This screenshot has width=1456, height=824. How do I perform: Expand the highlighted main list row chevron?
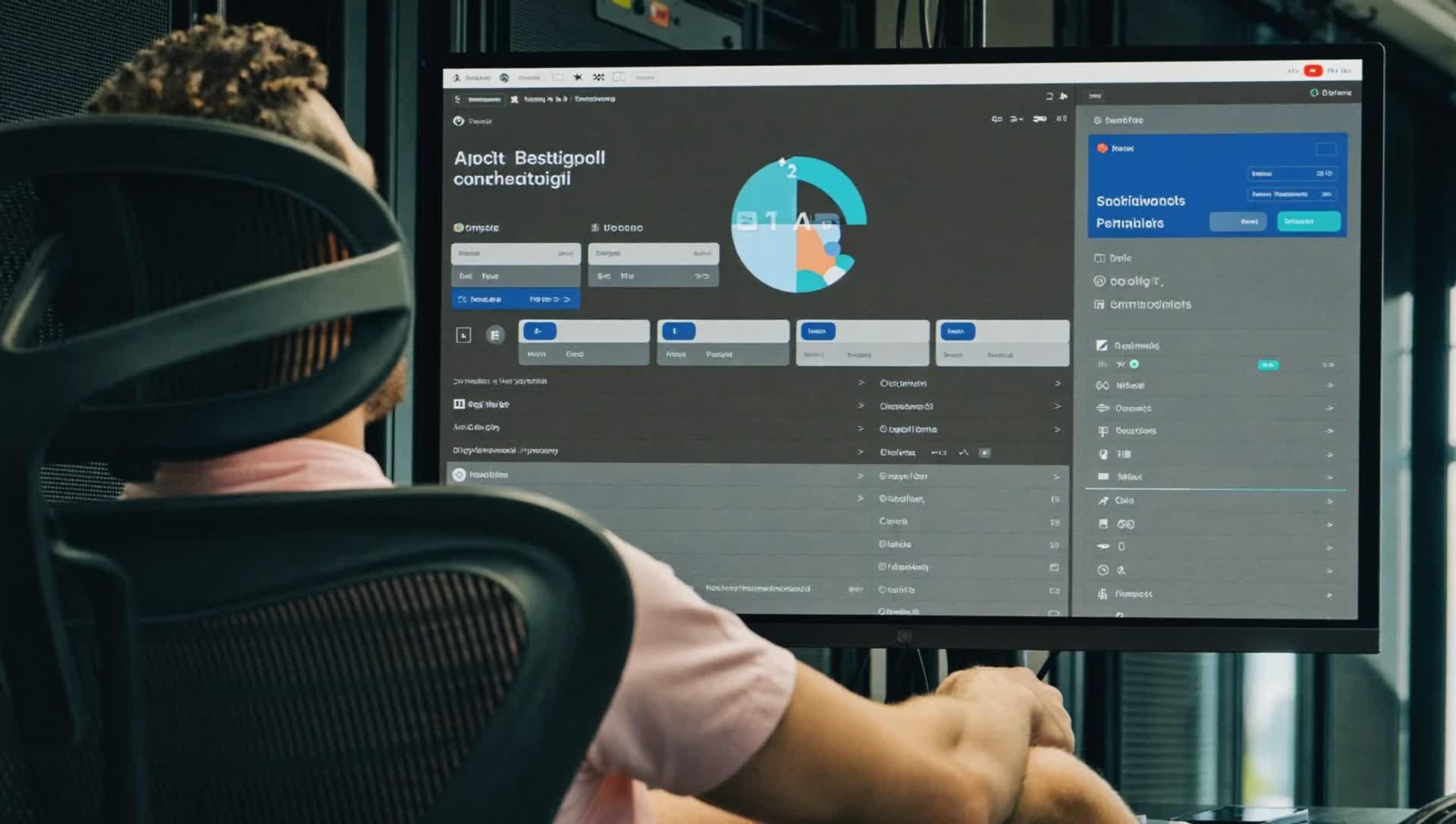[x=860, y=476]
